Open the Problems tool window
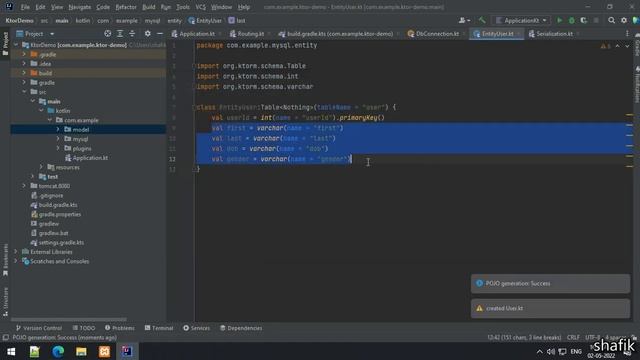640x360 pixels. coord(120,328)
